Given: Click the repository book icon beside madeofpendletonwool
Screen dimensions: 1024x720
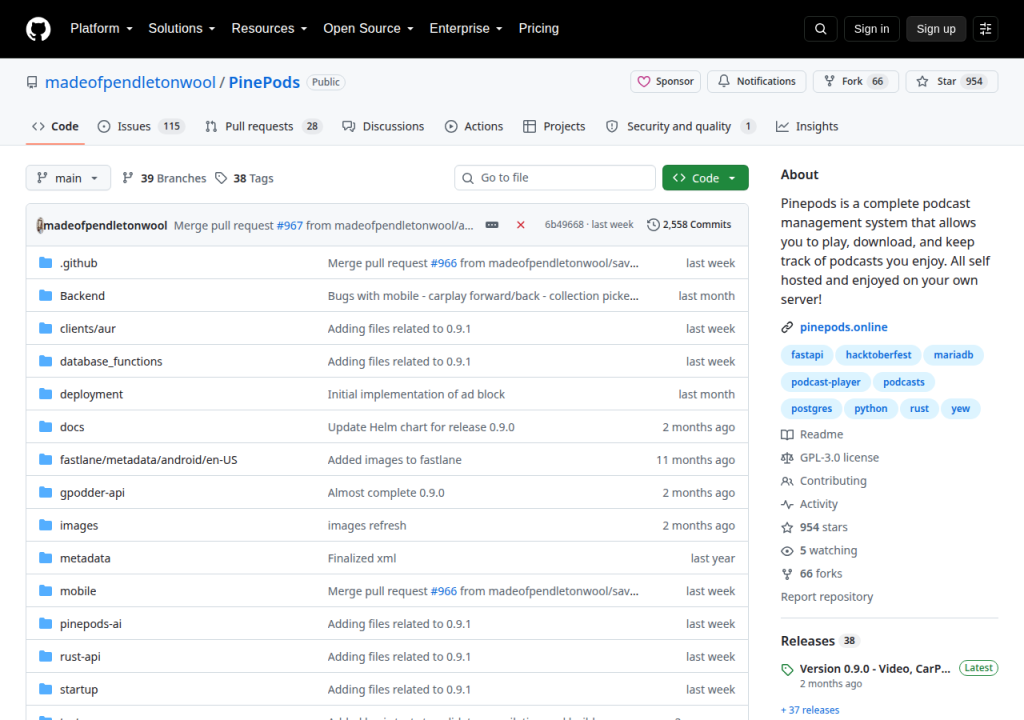Looking at the screenshot, I should pyautogui.click(x=32, y=82).
